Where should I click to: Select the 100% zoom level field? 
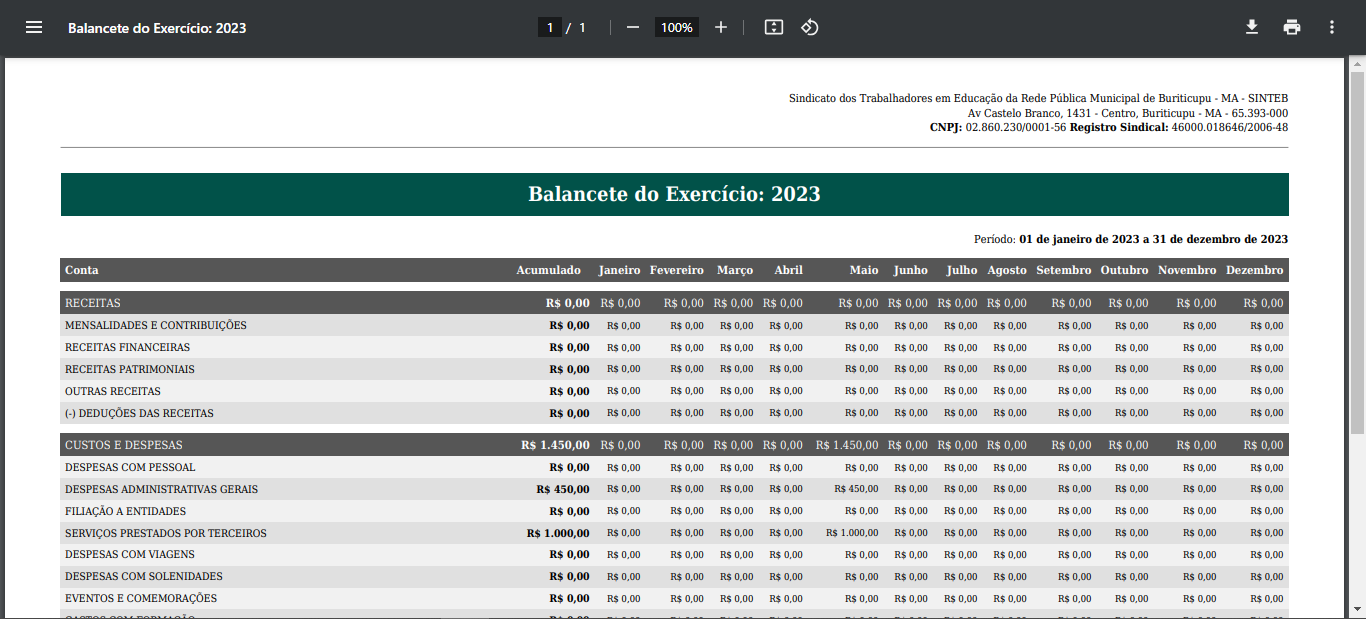[676, 28]
